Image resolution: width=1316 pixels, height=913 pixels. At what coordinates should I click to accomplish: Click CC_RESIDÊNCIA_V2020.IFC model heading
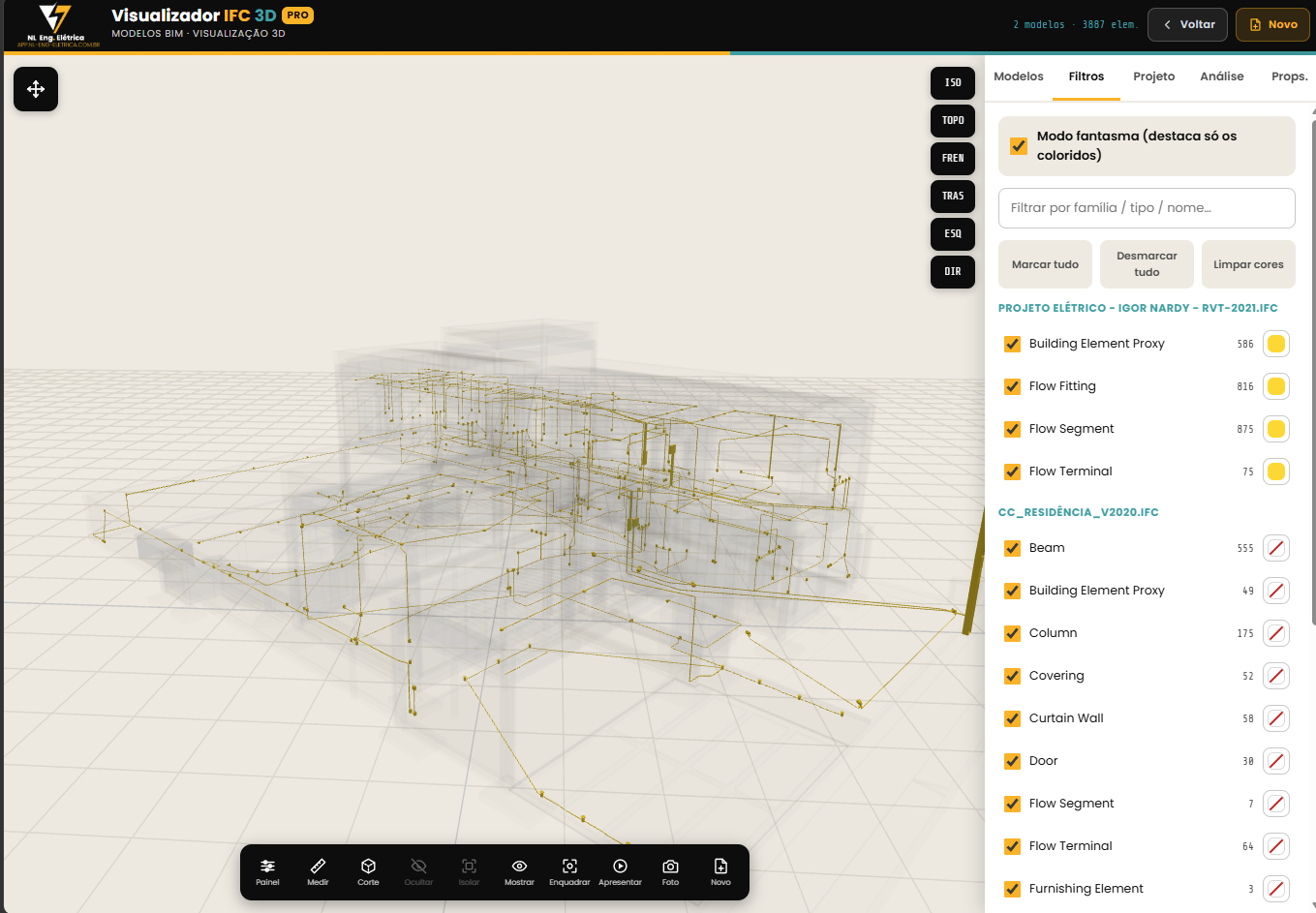pos(1079,512)
